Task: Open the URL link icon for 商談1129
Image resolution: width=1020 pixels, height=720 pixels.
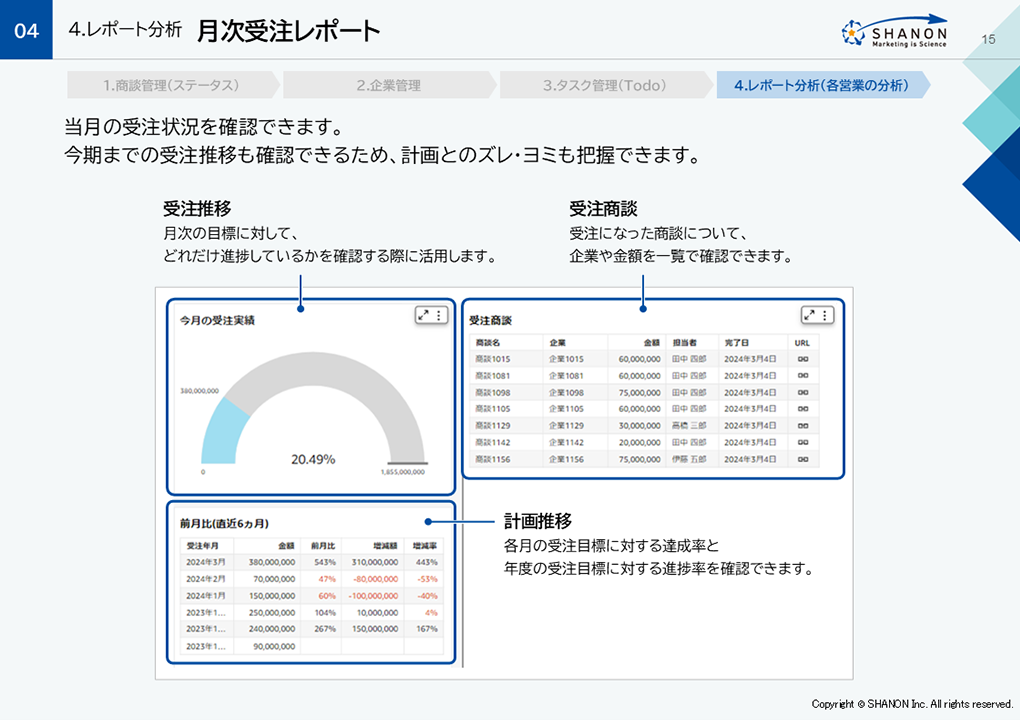Action: point(803,426)
